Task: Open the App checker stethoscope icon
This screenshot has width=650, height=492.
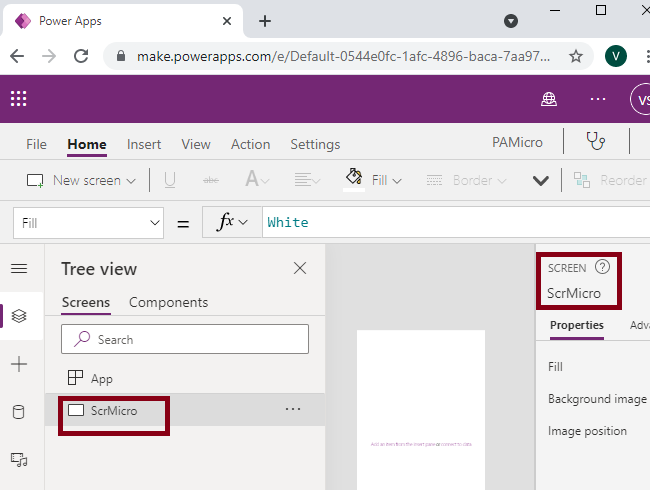Action: pos(596,141)
